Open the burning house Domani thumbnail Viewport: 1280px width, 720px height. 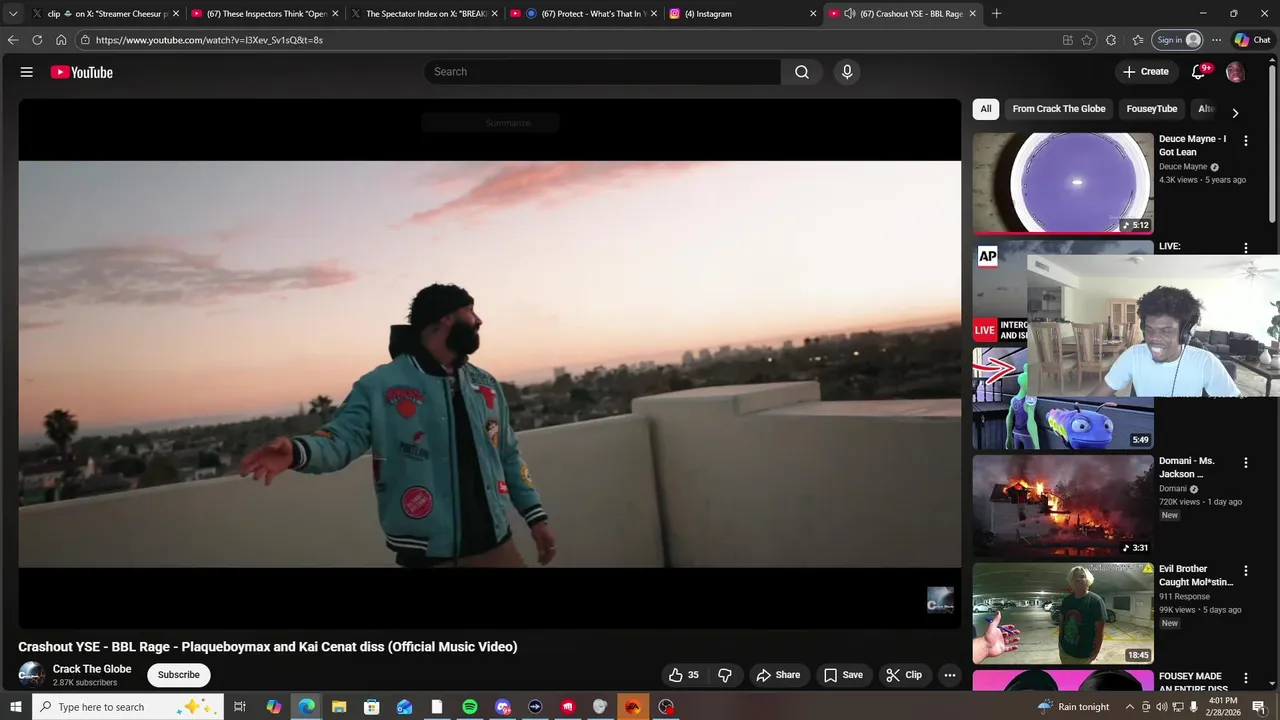pos(1063,506)
